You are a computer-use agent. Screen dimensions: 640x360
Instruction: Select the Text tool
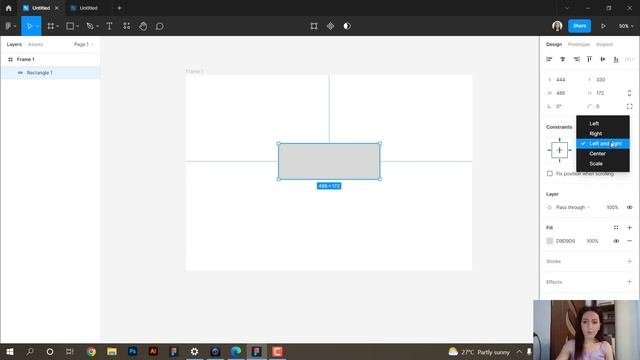coord(109,26)
